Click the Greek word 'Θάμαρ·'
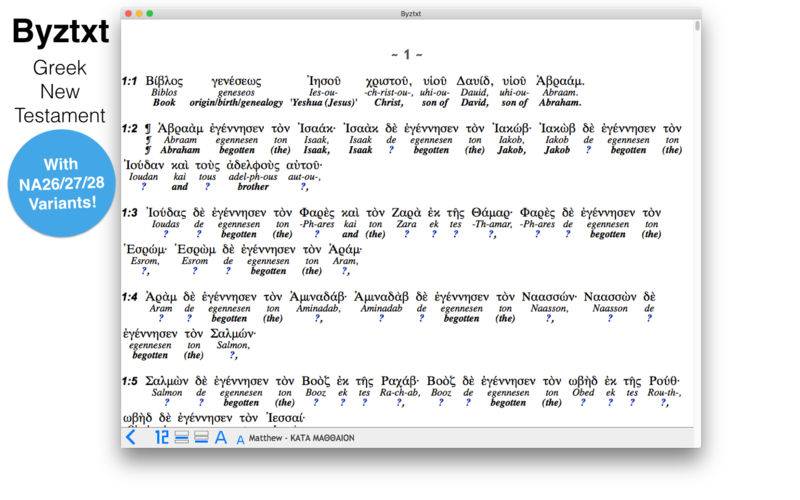Viewport: 800px width, 500px height. 491,213
